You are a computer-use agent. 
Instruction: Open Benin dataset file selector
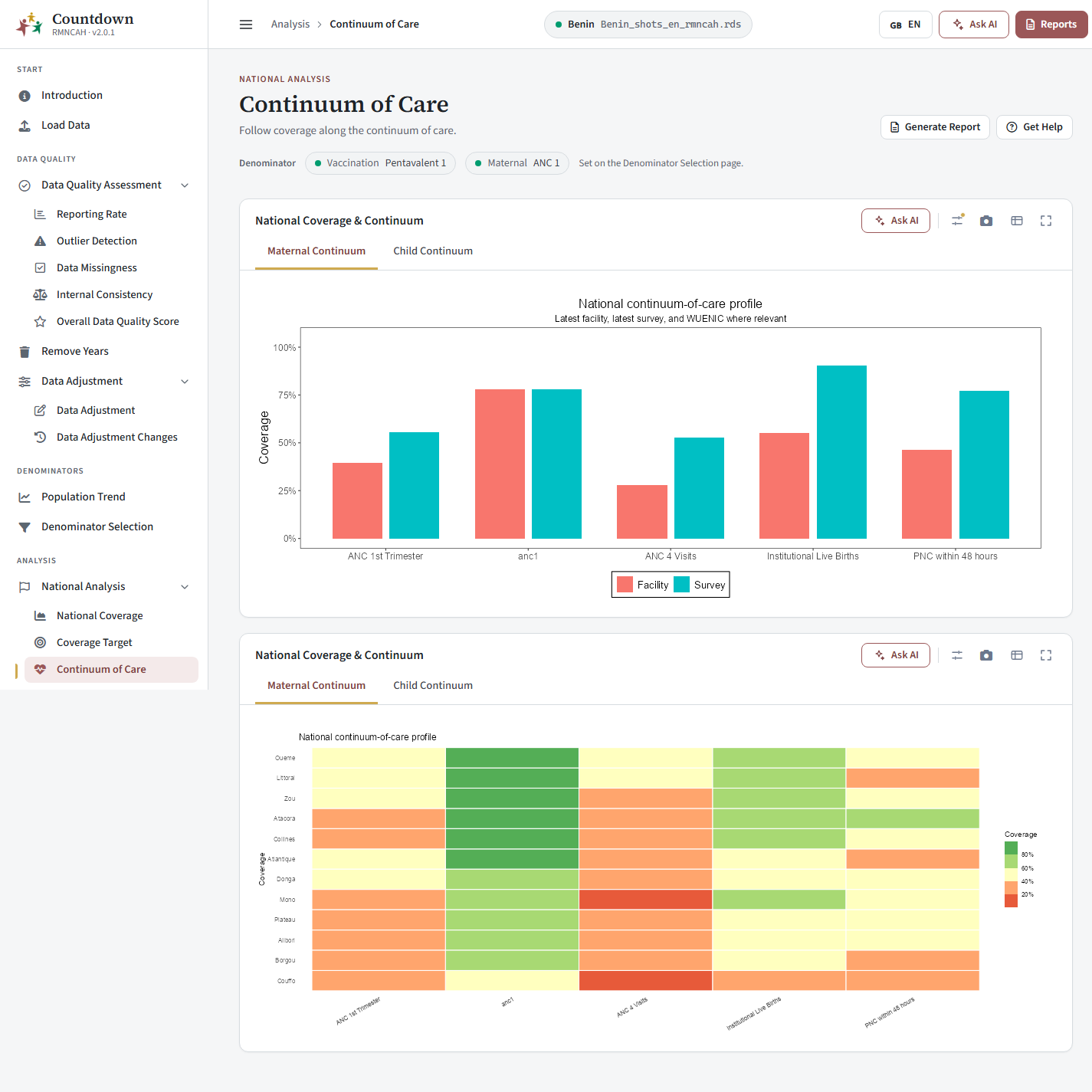[648, 25]
